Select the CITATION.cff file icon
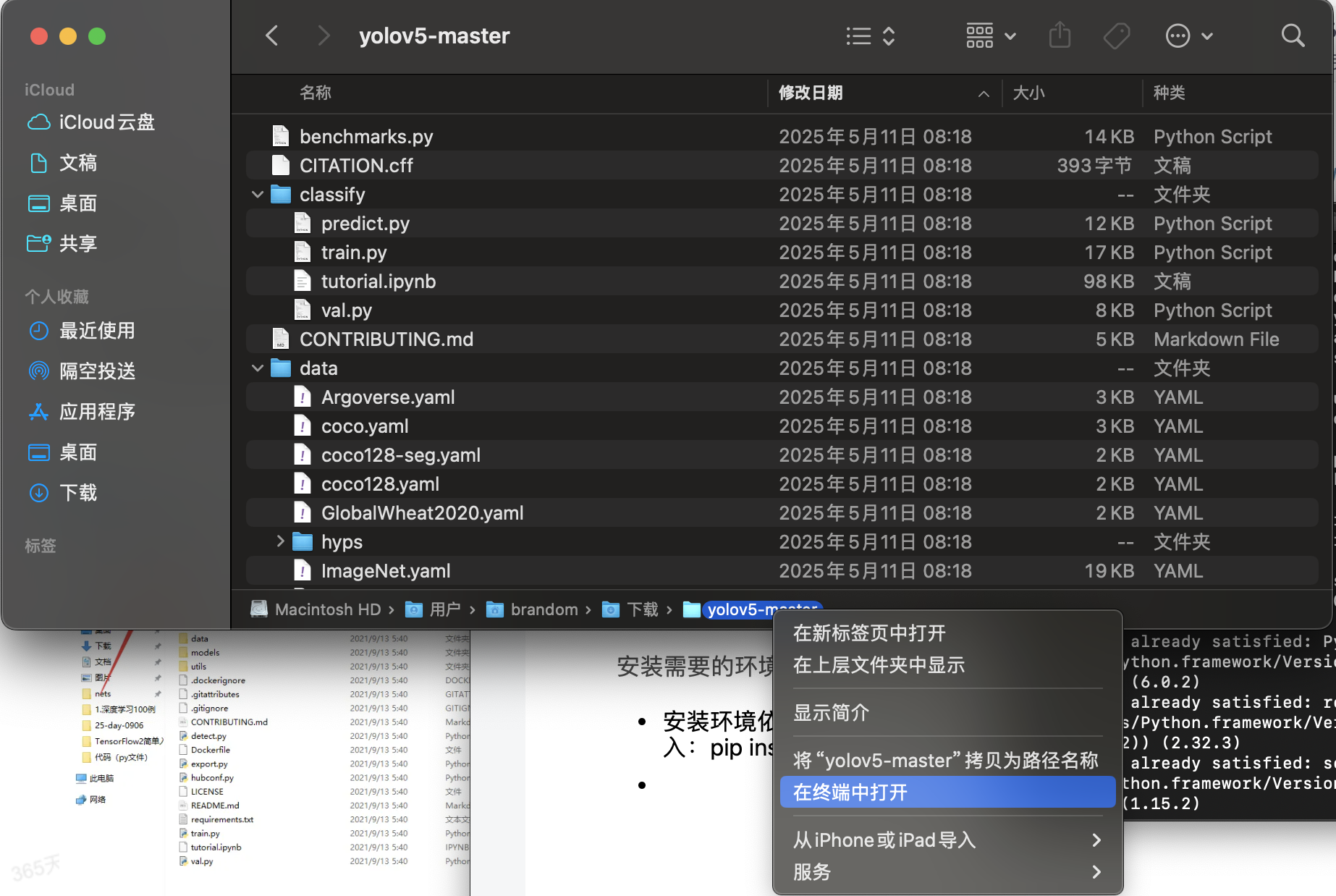This screenshot has width=1336, height=896. (x=281, y=165)
